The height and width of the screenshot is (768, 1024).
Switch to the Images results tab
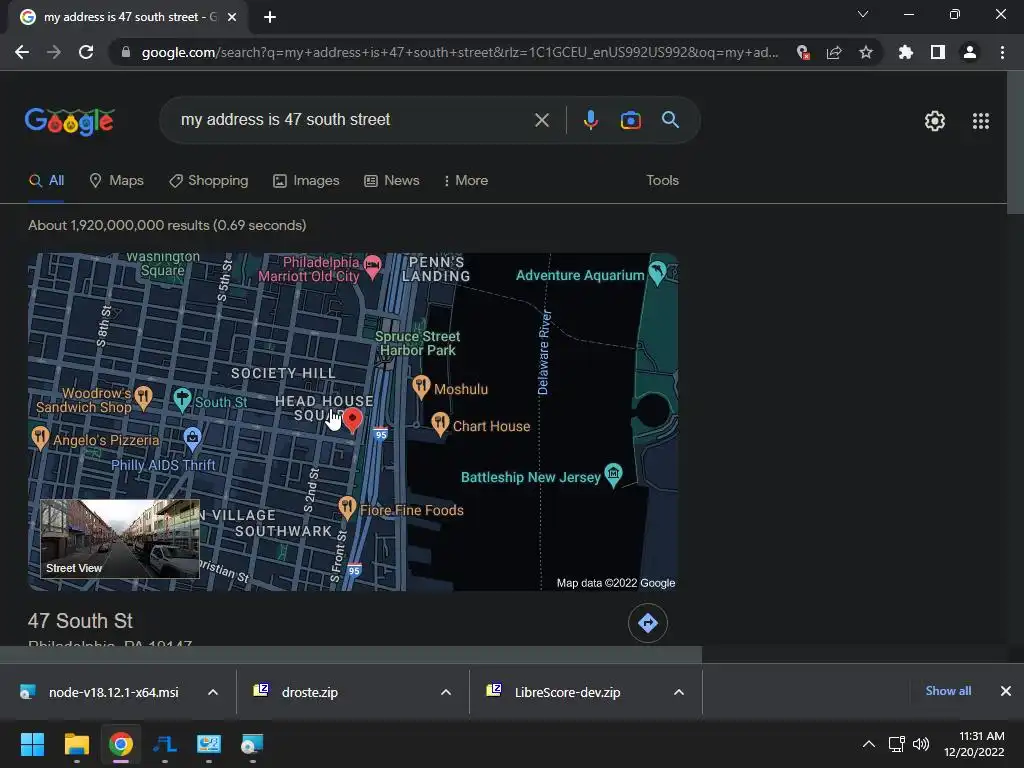coord(306,181)
